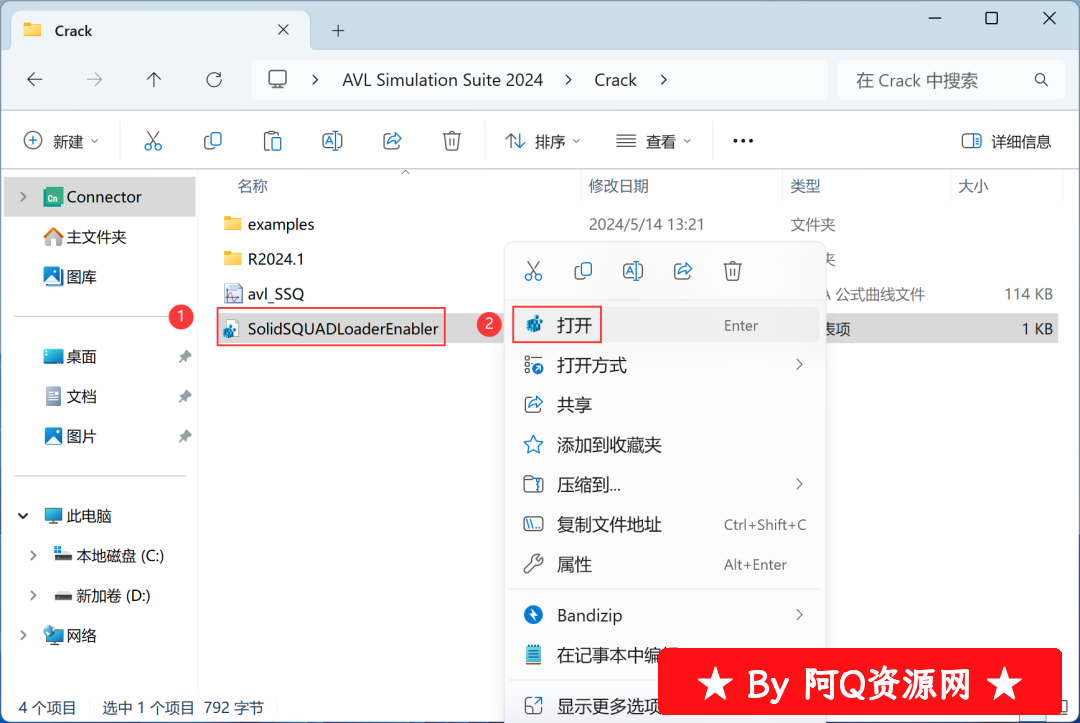Sort by the 修改日期 column header

[618, 186]
